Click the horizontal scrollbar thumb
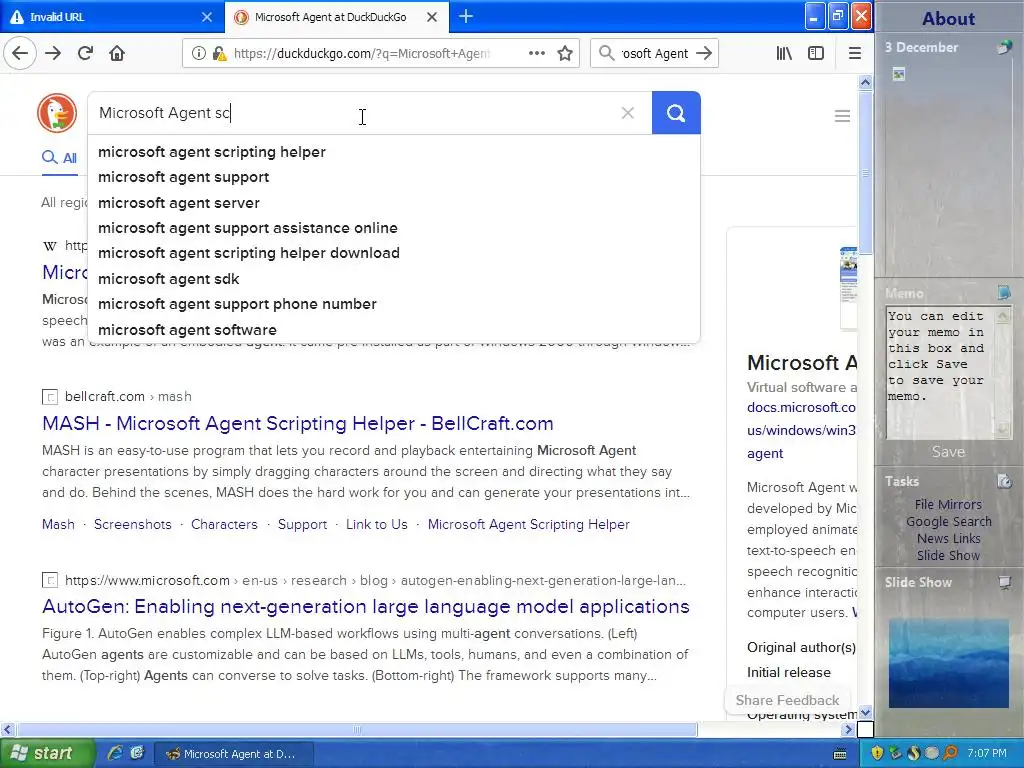The image size is (1024, 768). click(x=357, y=729)
